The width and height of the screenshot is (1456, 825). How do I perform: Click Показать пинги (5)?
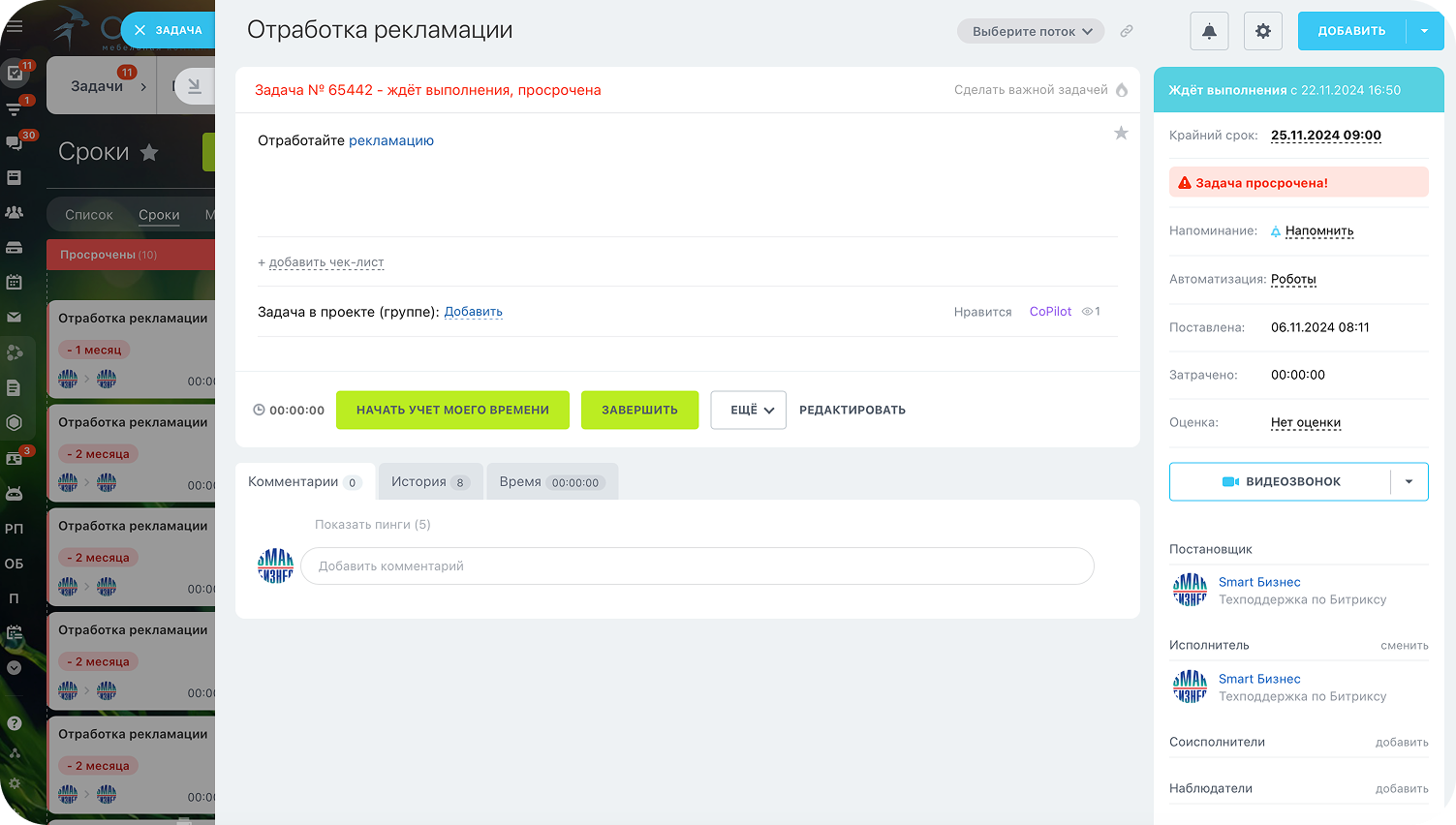point(373,525)
